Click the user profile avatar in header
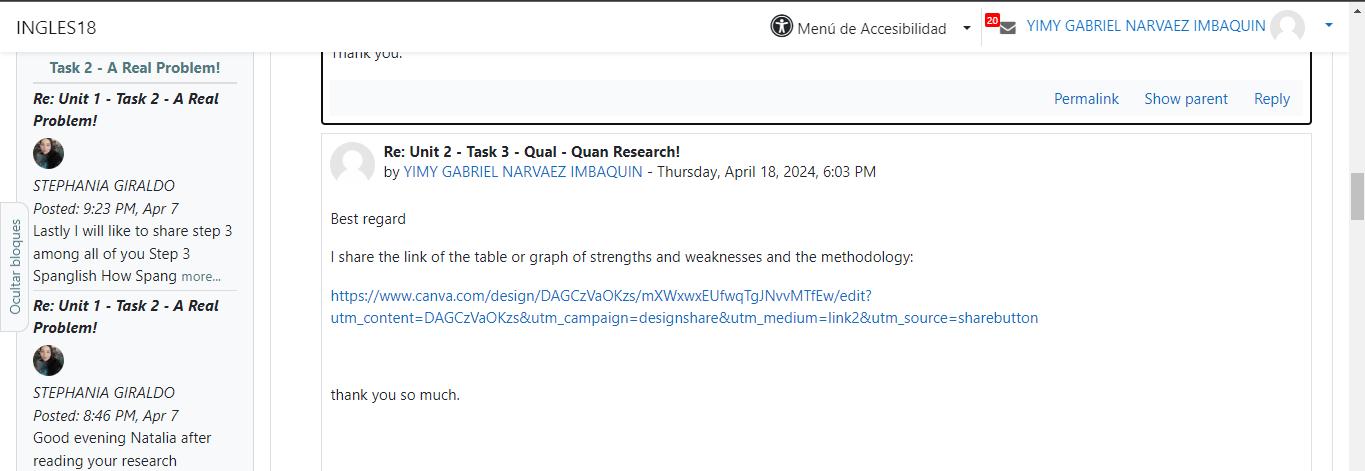Viewport: 1365px width, 471px height. tap(1287, 27)
